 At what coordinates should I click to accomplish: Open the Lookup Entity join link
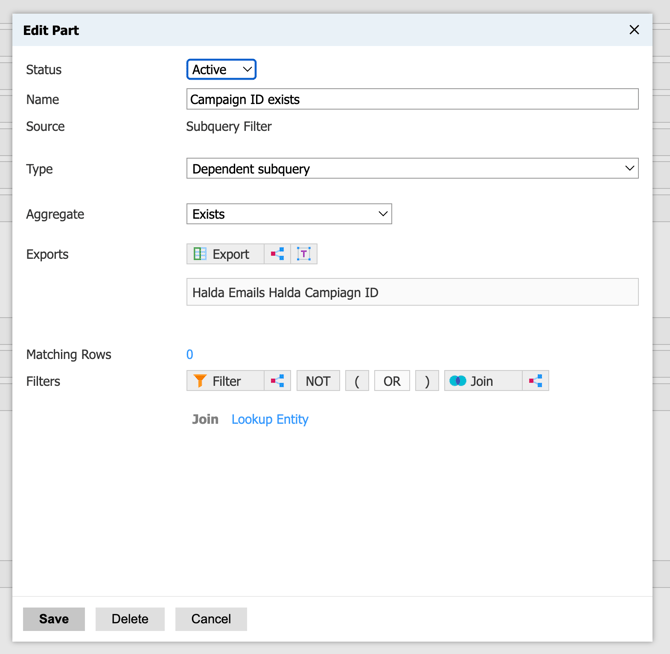coord(270,419)
